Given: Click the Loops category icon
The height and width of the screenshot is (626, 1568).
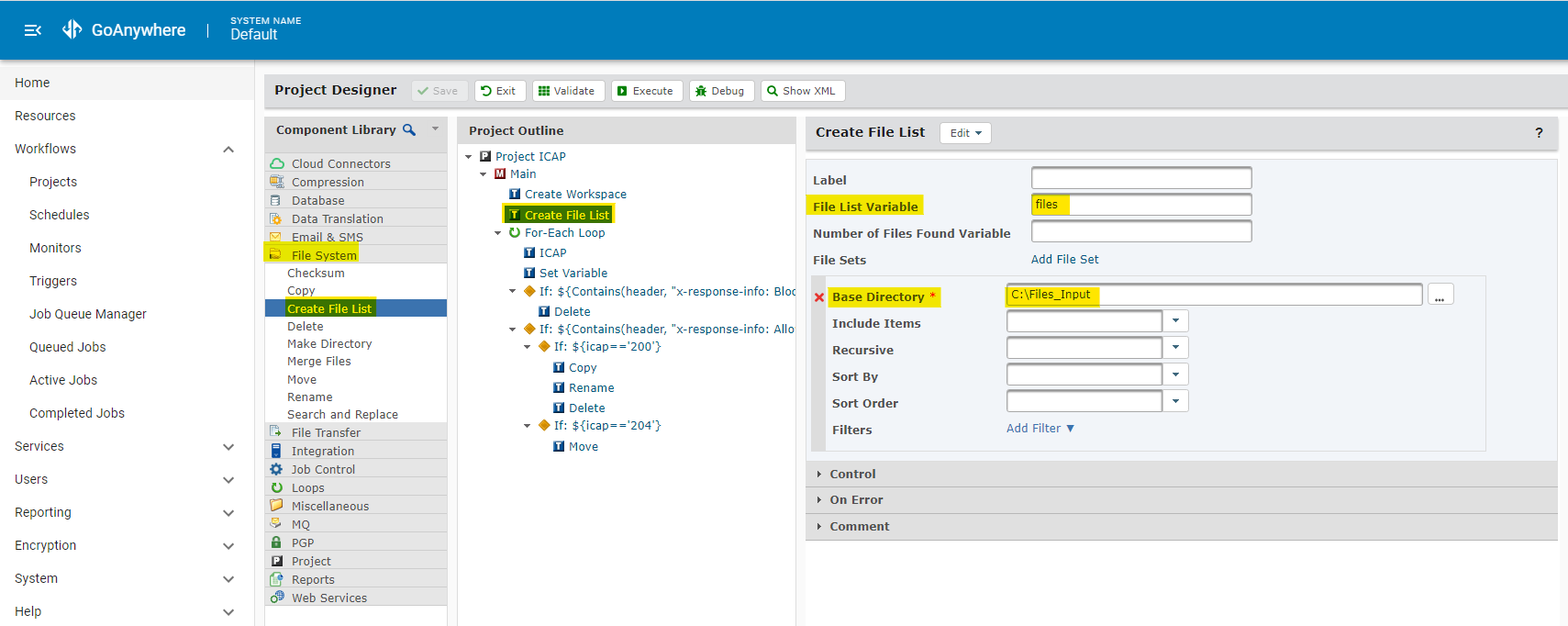Looking at the screenshot, I should 276,487.
